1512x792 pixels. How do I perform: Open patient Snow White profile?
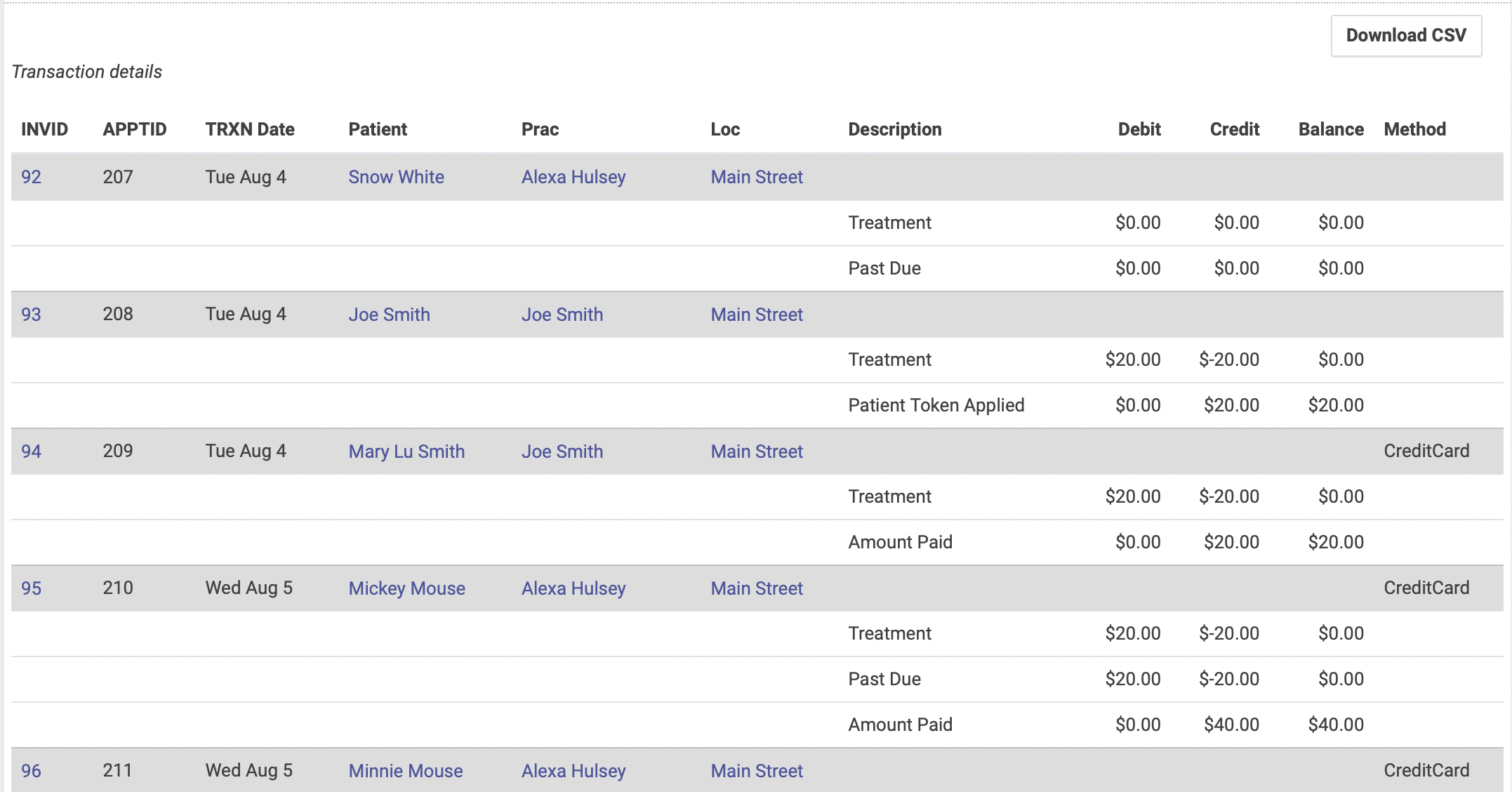396,177
